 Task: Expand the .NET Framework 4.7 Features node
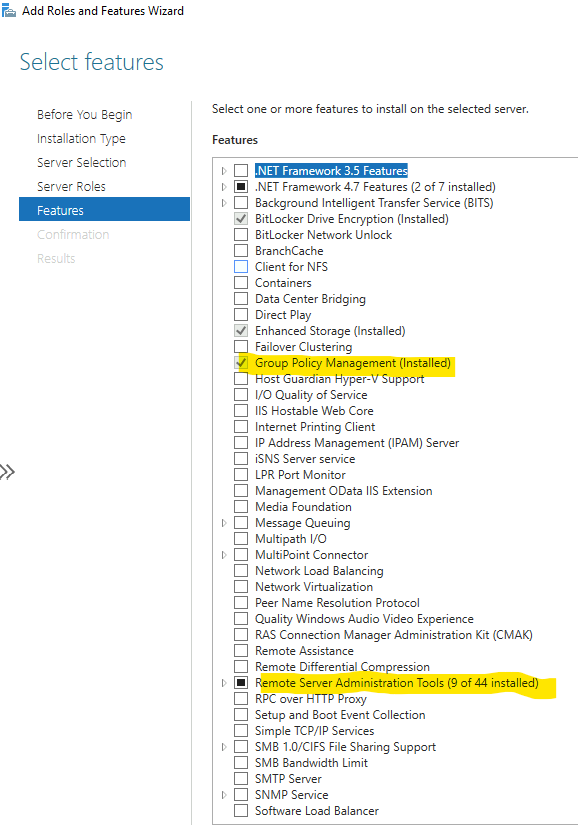coord(224,187)
